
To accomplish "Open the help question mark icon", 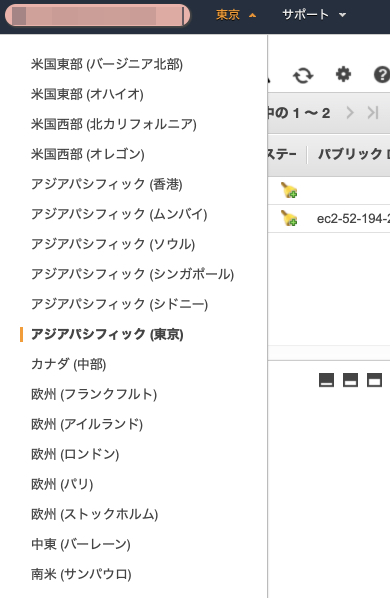I will (x=382, y=75).
